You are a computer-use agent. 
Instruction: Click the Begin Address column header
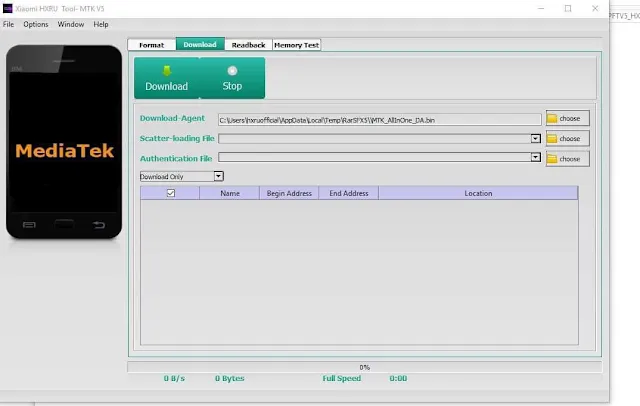(x=289, y=193)
